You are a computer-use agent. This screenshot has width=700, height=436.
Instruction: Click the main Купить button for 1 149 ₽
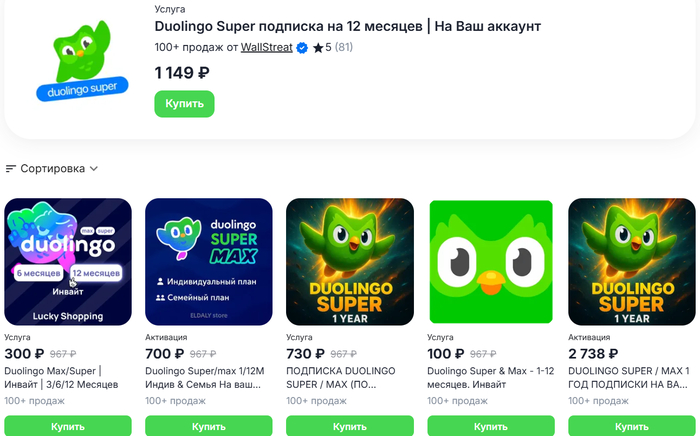[x=184, y=104]
